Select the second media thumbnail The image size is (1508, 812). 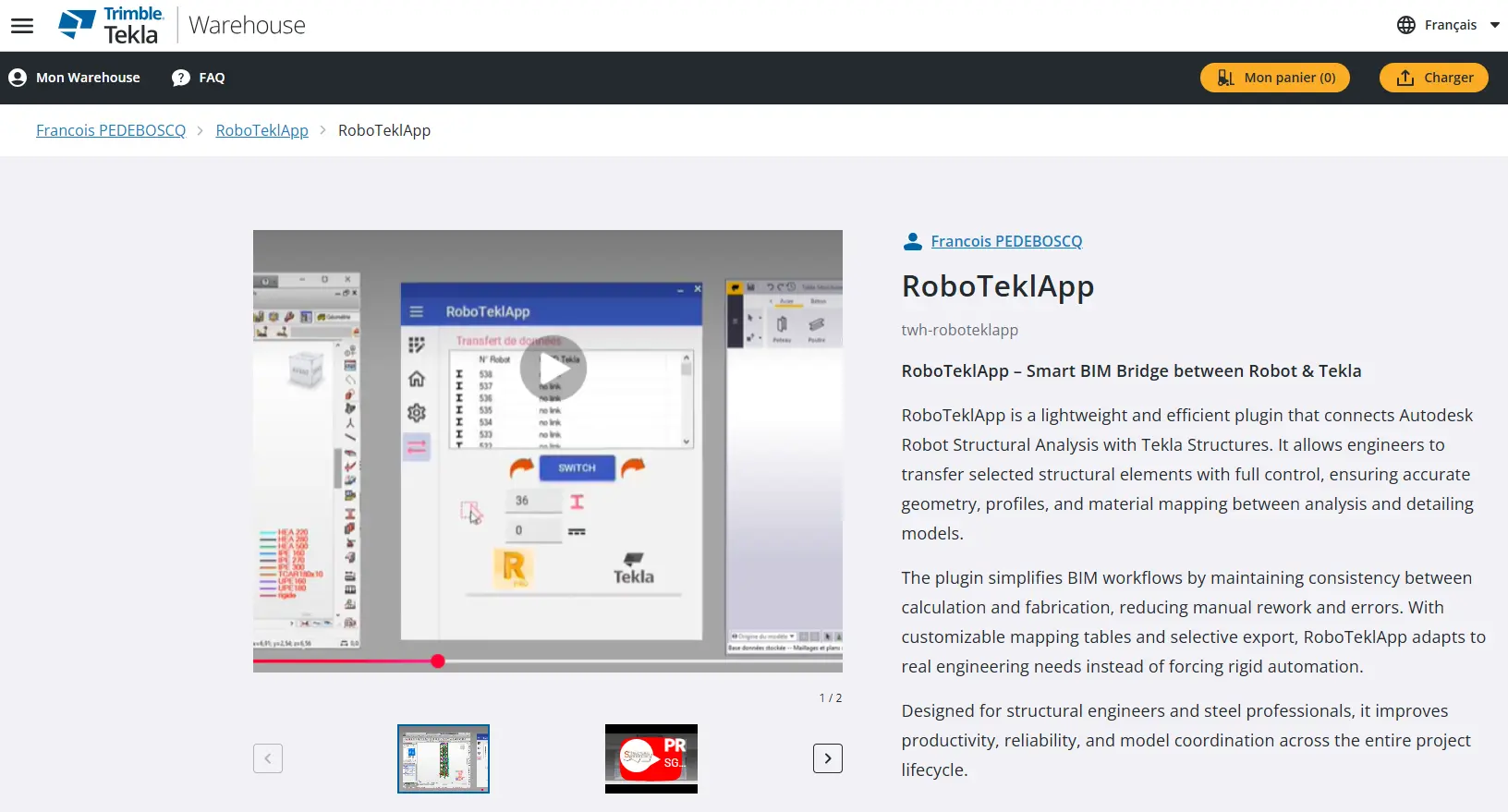(651, 758)
